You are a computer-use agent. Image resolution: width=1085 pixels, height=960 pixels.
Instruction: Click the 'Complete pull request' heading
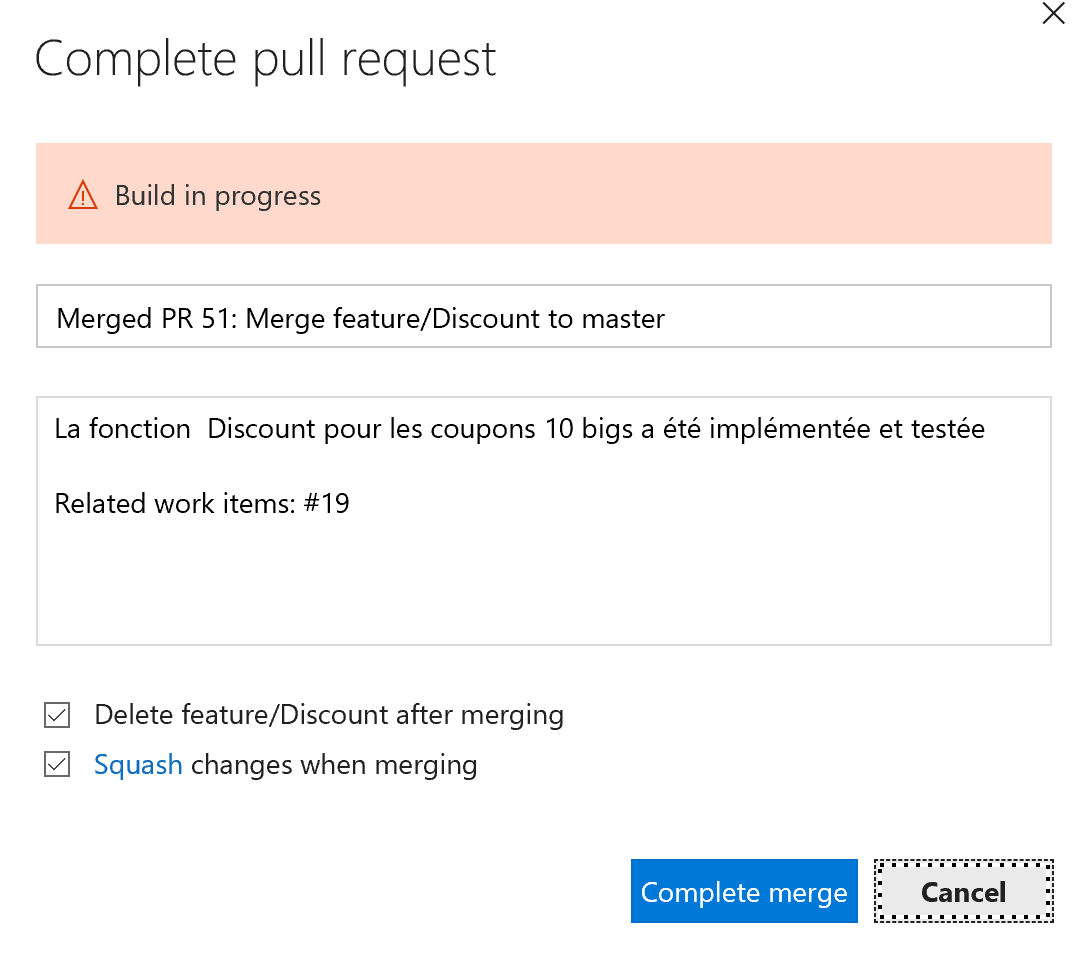pyautogui.click(x=266, y=59)
